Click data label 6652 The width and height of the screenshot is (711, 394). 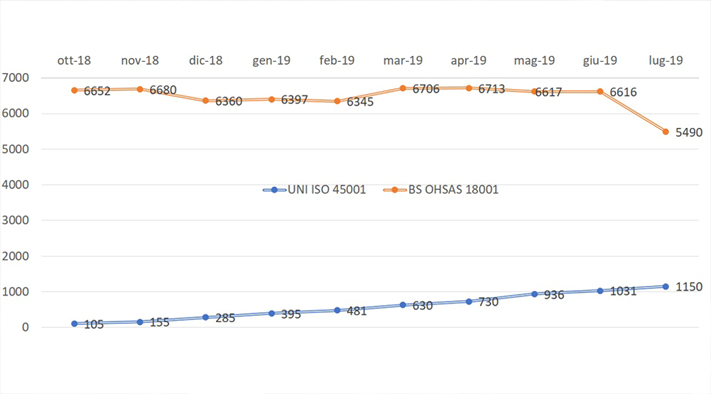(x=97, y=91)
